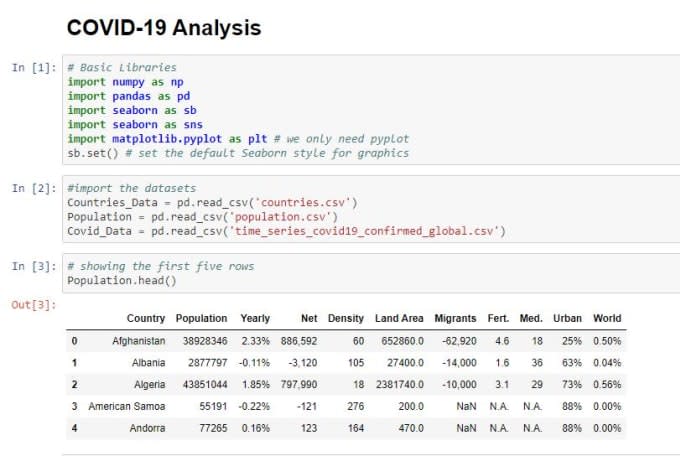The width and height of the screenshot is (680, 456).
Task: Click the Med. column header
Action: click(x=531, y=318)
